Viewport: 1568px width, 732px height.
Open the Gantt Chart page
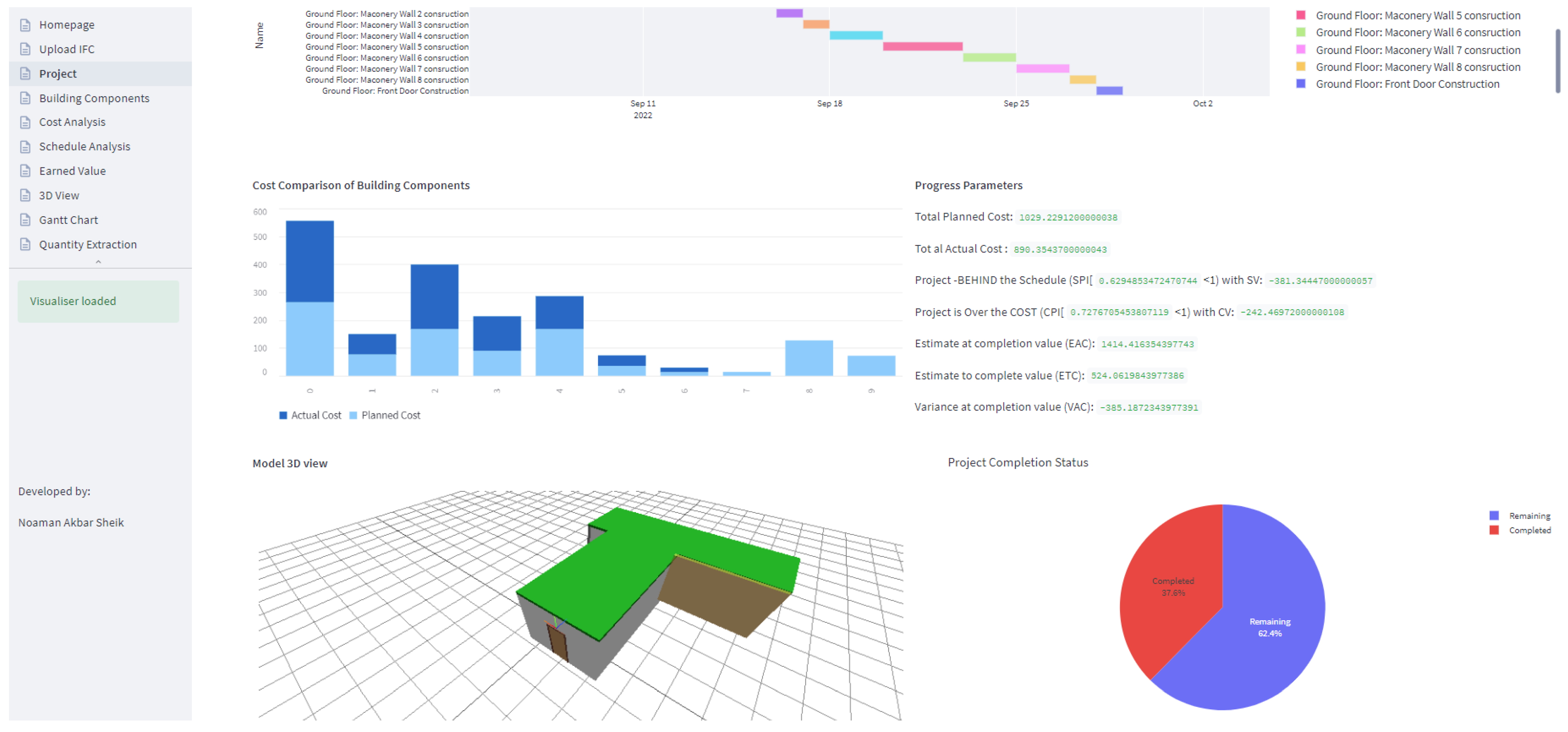click(68, 220)
